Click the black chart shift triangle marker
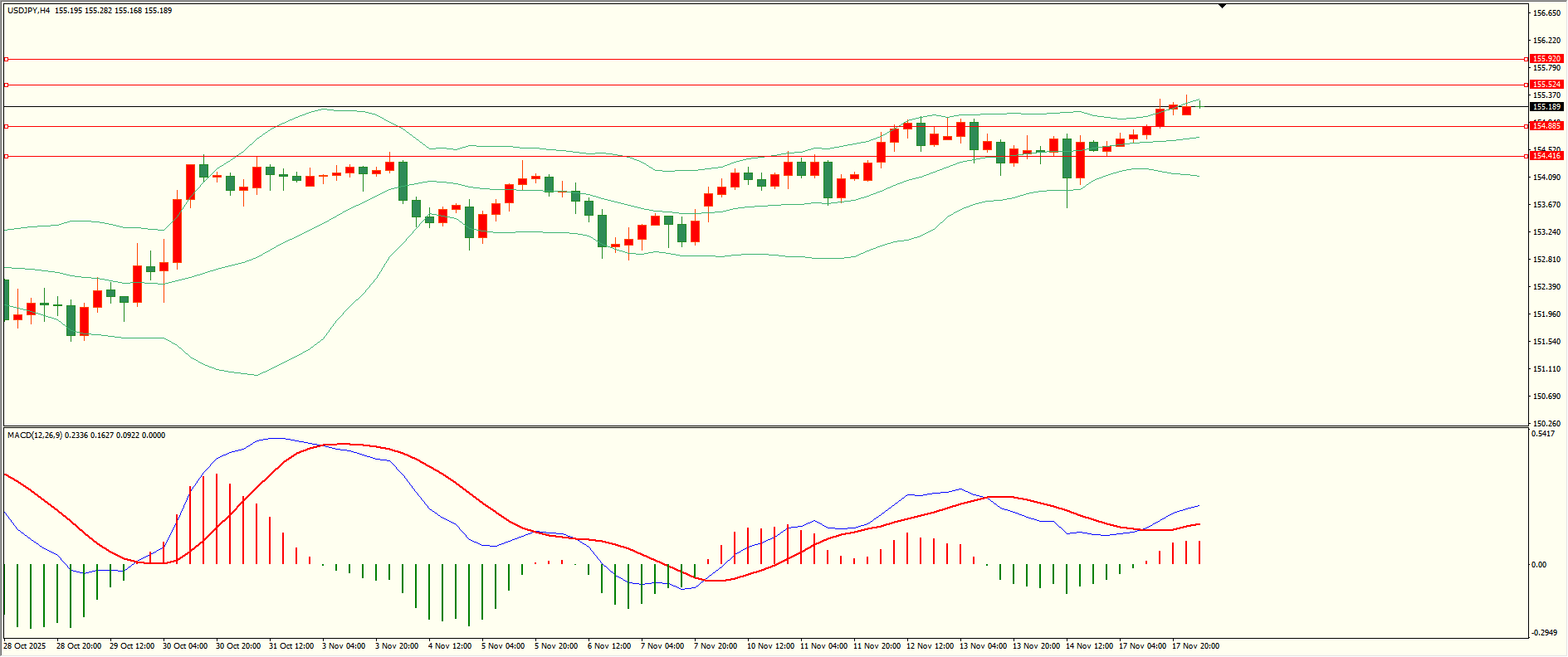This screenshot has width=1568, height=657. tap(1222, 6)
